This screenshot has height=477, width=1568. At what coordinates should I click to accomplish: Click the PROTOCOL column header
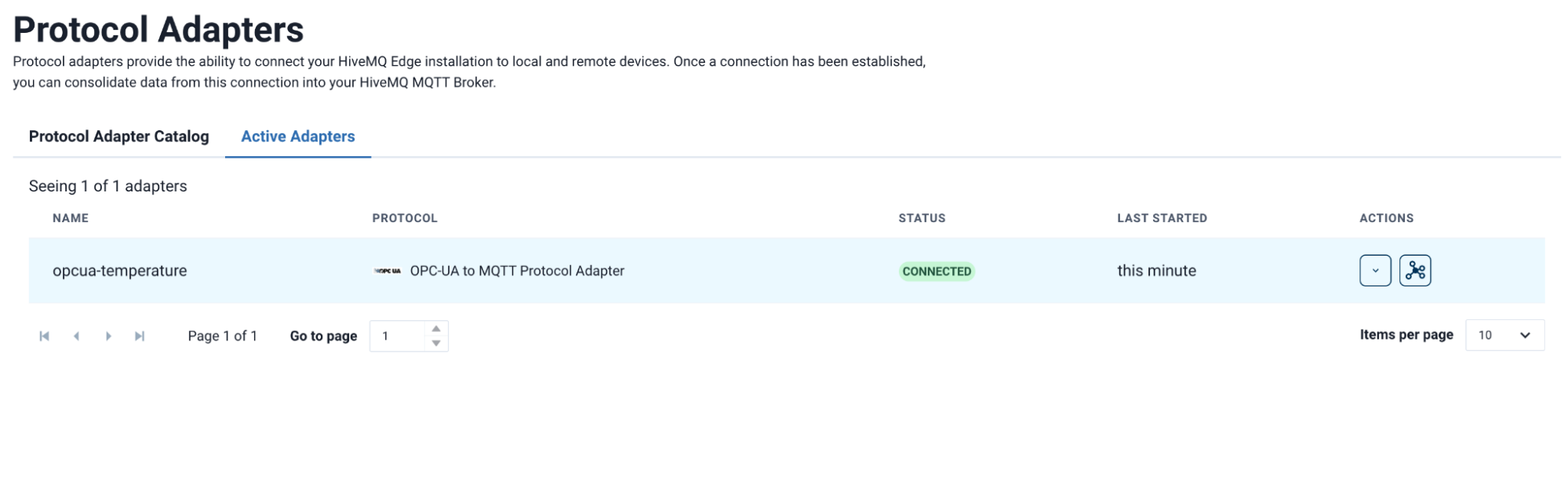tap(405, 218)
